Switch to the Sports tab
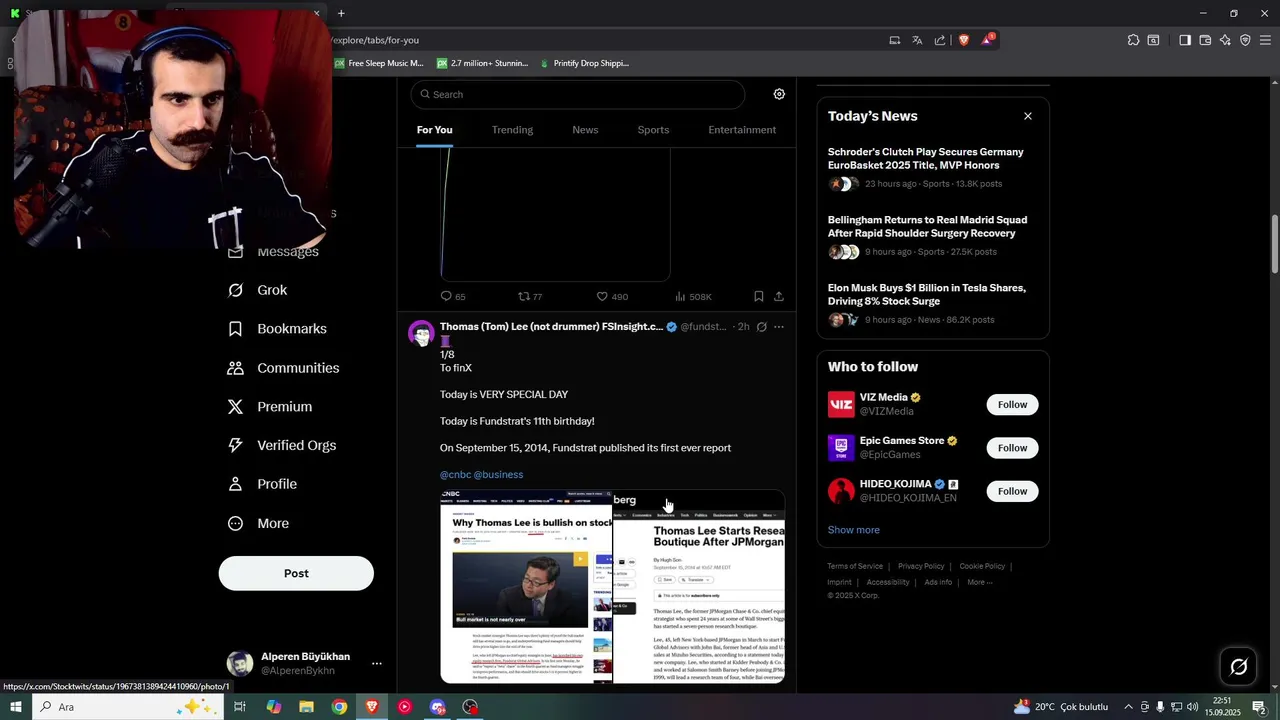Screen dimensions: 1280x720 (x=653, y=130)
